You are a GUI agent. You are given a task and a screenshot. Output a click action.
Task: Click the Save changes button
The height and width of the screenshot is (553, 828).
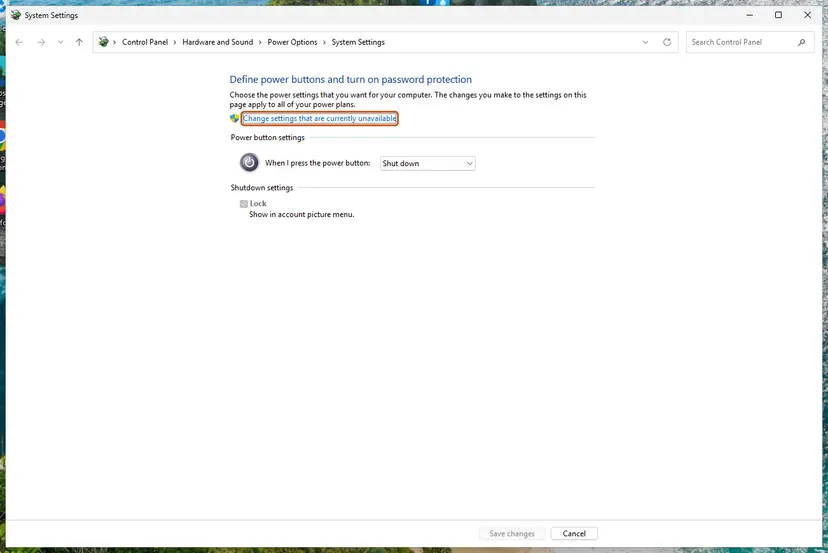[x=512, y=533]
